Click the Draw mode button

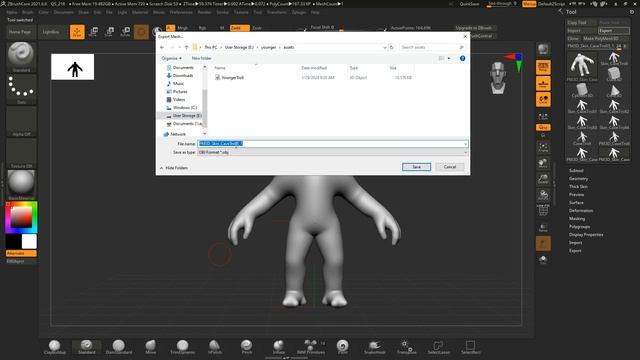[x=77, y=32]
